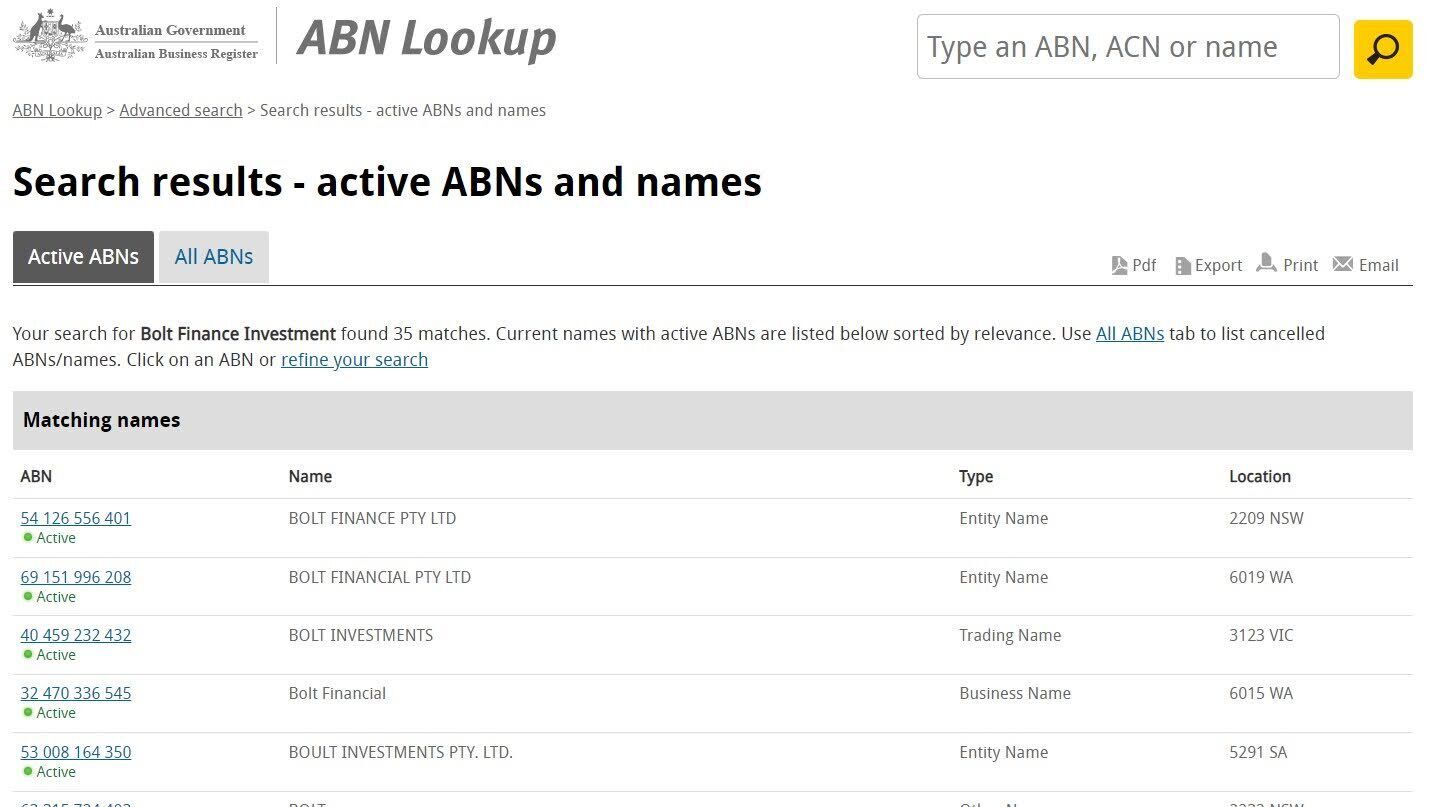Switch to the All ABNs tab
The width and height of the screenshot is (1448, 807).
click(214, 257)
